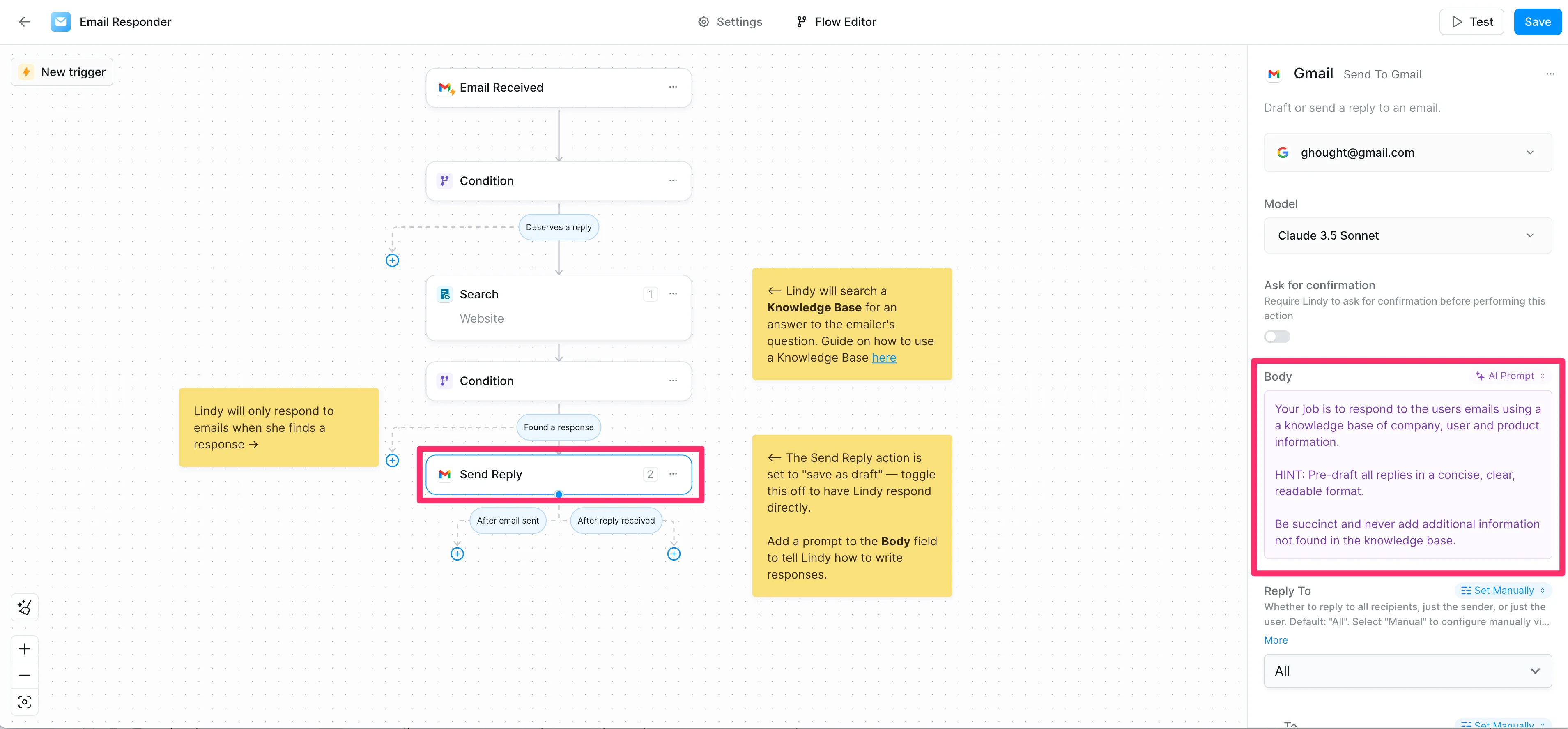This screenshot has height=729, width=1568.
Task: Open the Settings tab
Action: 730,22
